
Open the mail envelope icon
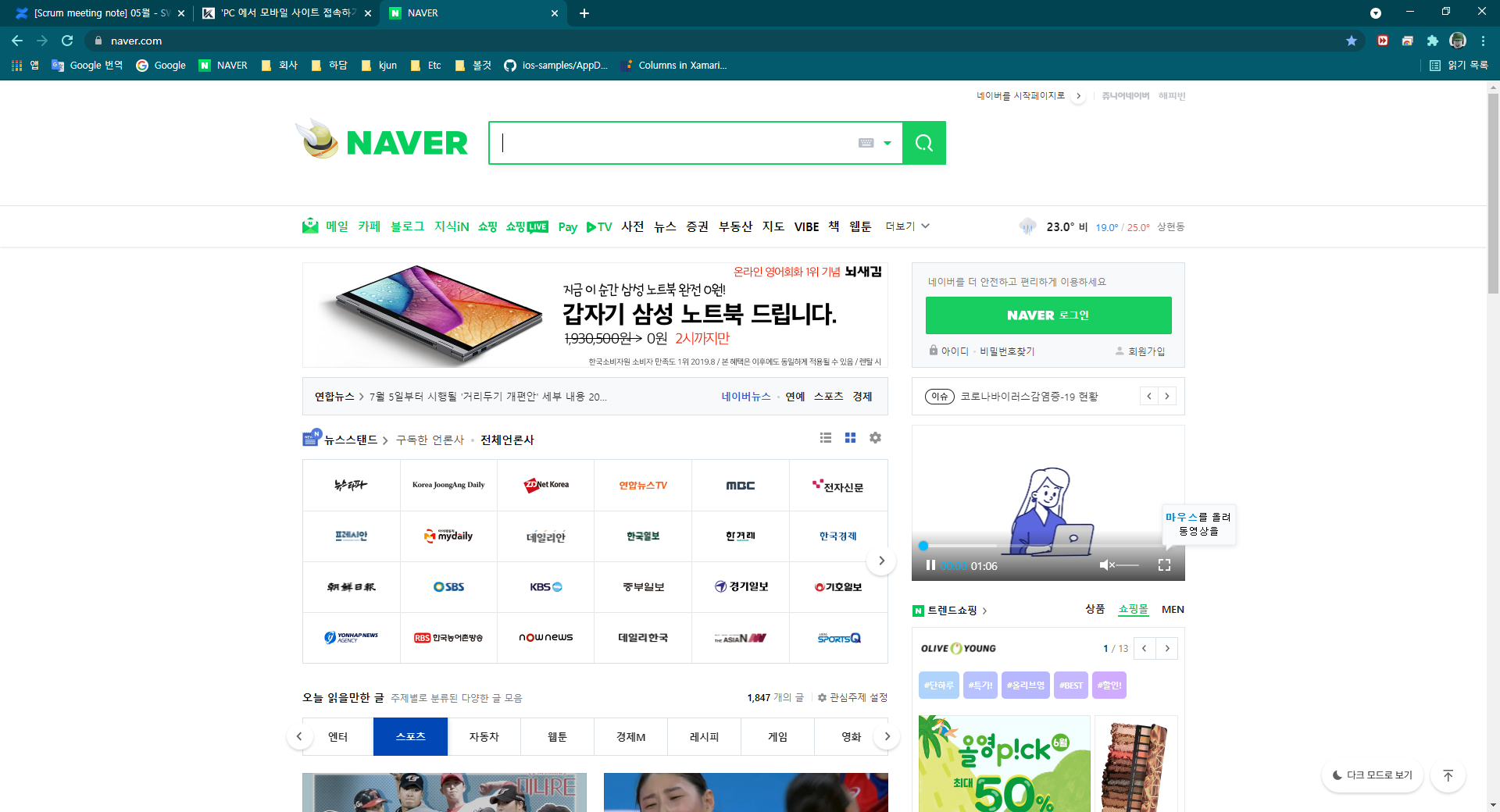[x=310, y=226]
